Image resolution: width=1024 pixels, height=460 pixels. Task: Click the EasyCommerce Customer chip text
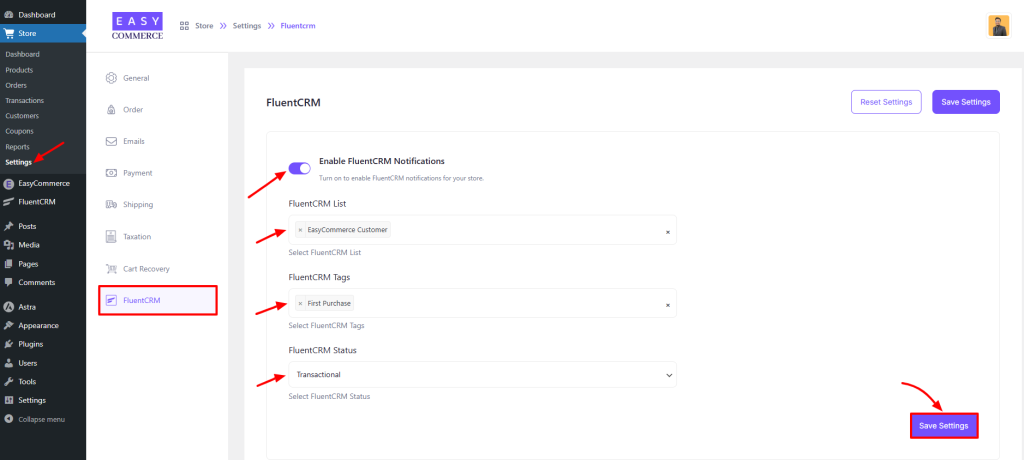[x=347, y=230]
